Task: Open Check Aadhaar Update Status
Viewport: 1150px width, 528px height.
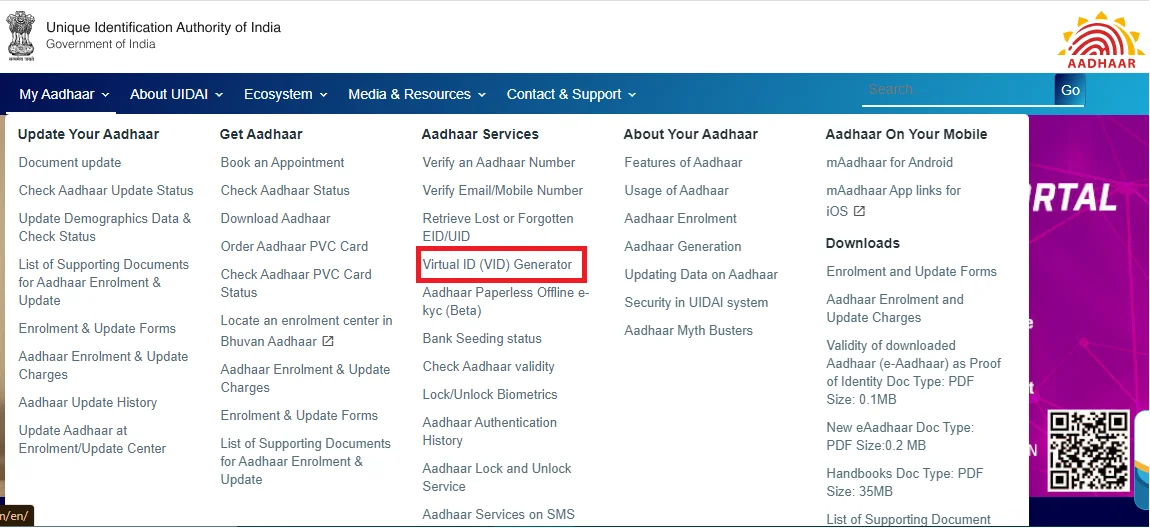Action: point(106,190)
